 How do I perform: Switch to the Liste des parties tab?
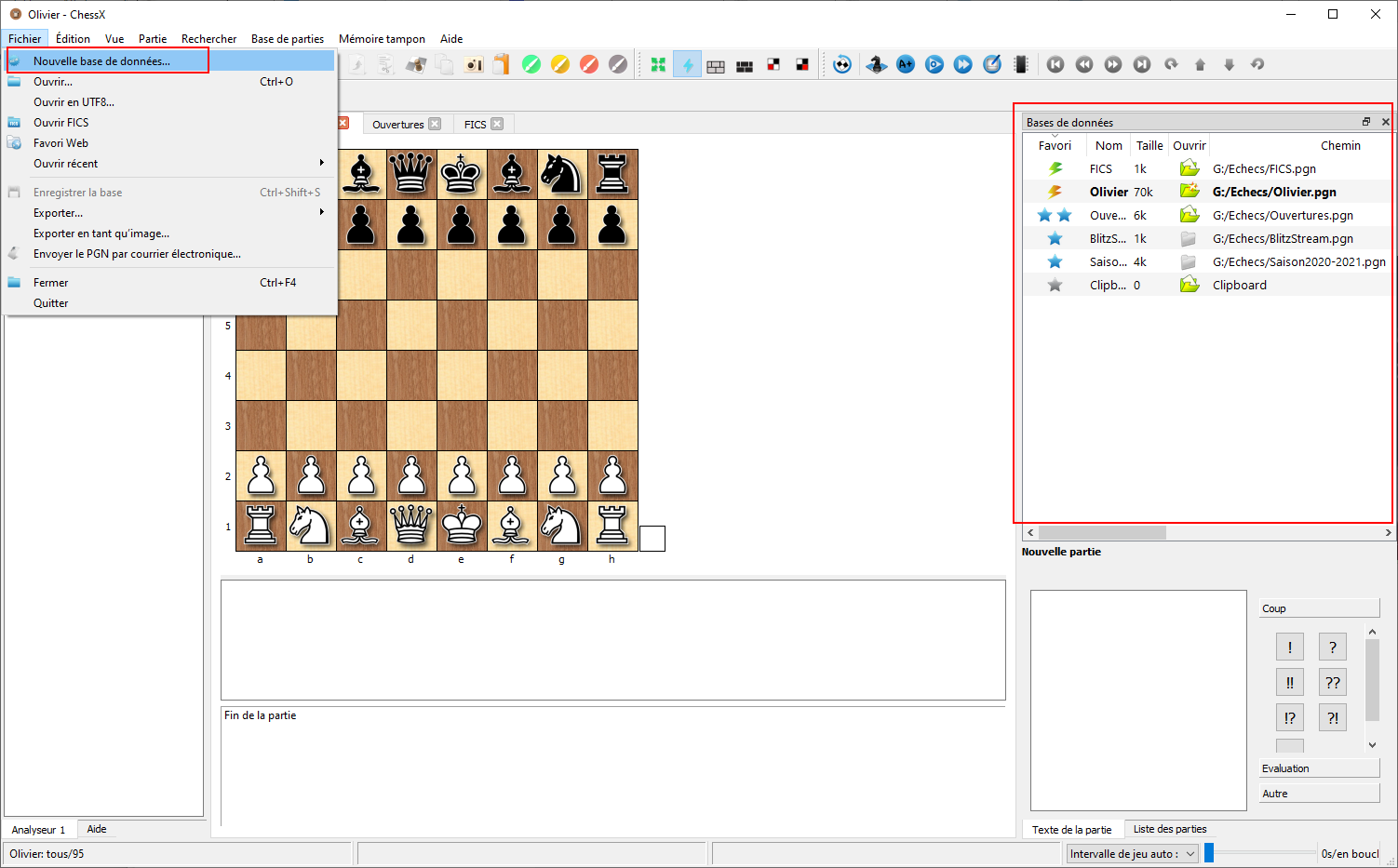click(1169, 829)
